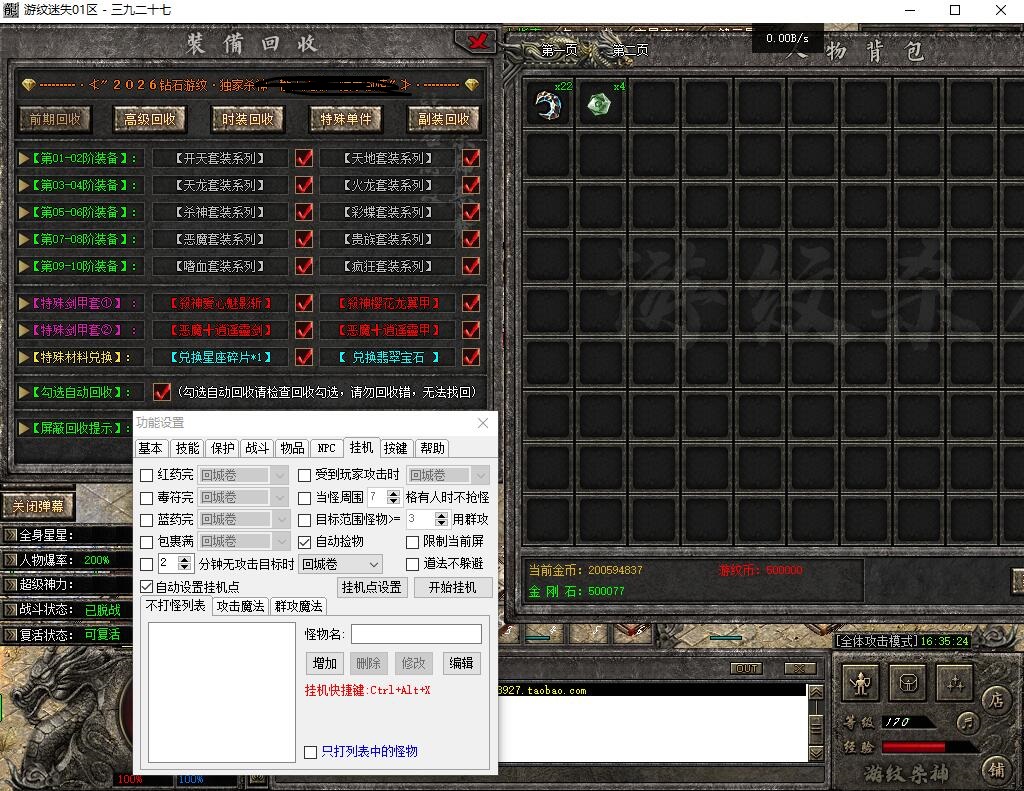Click the 当怪周围 number spinner arrows
The height and width of the screenshot is (791, 1024).
pos(393,497)
